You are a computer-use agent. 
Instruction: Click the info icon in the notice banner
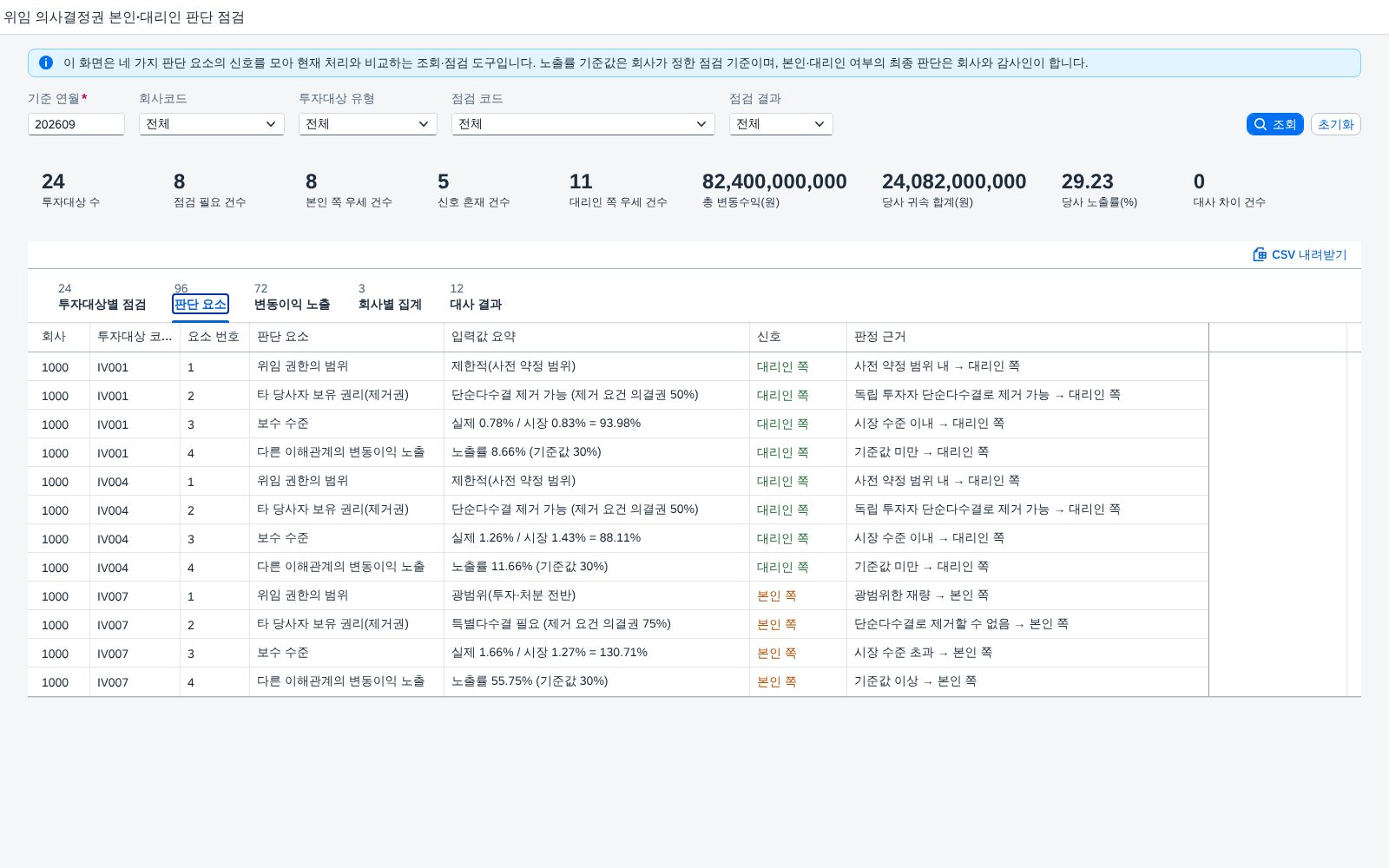click(46, 62)
